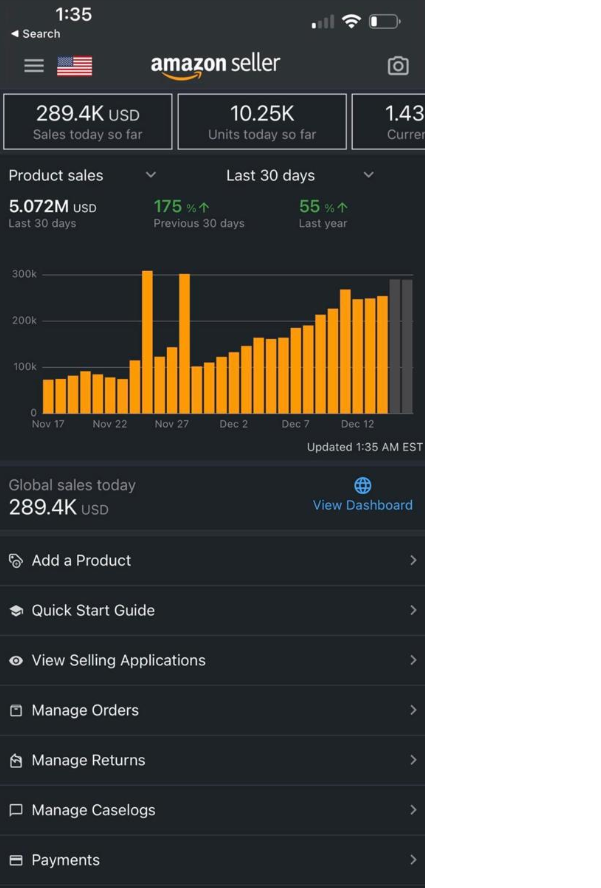Viewport: 601px width, 888px height.
Task: Tap the Amazon Seller logo
Action: click(x=215, y=66)
